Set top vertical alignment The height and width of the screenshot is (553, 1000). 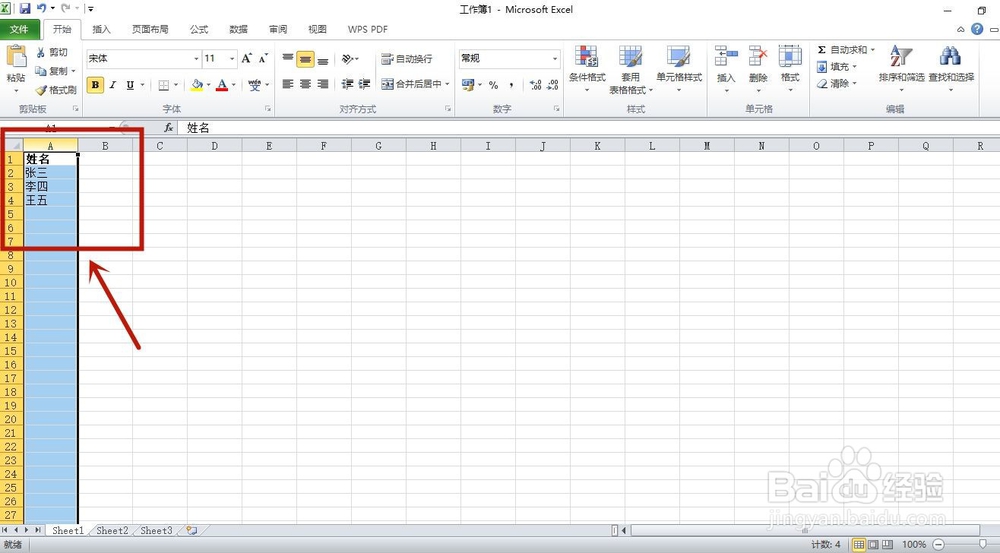click(x=288, y=59)
